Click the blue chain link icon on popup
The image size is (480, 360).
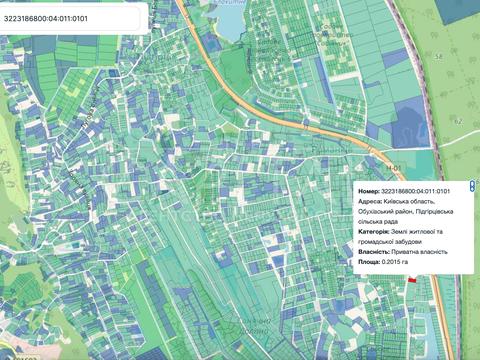[472, 186]
